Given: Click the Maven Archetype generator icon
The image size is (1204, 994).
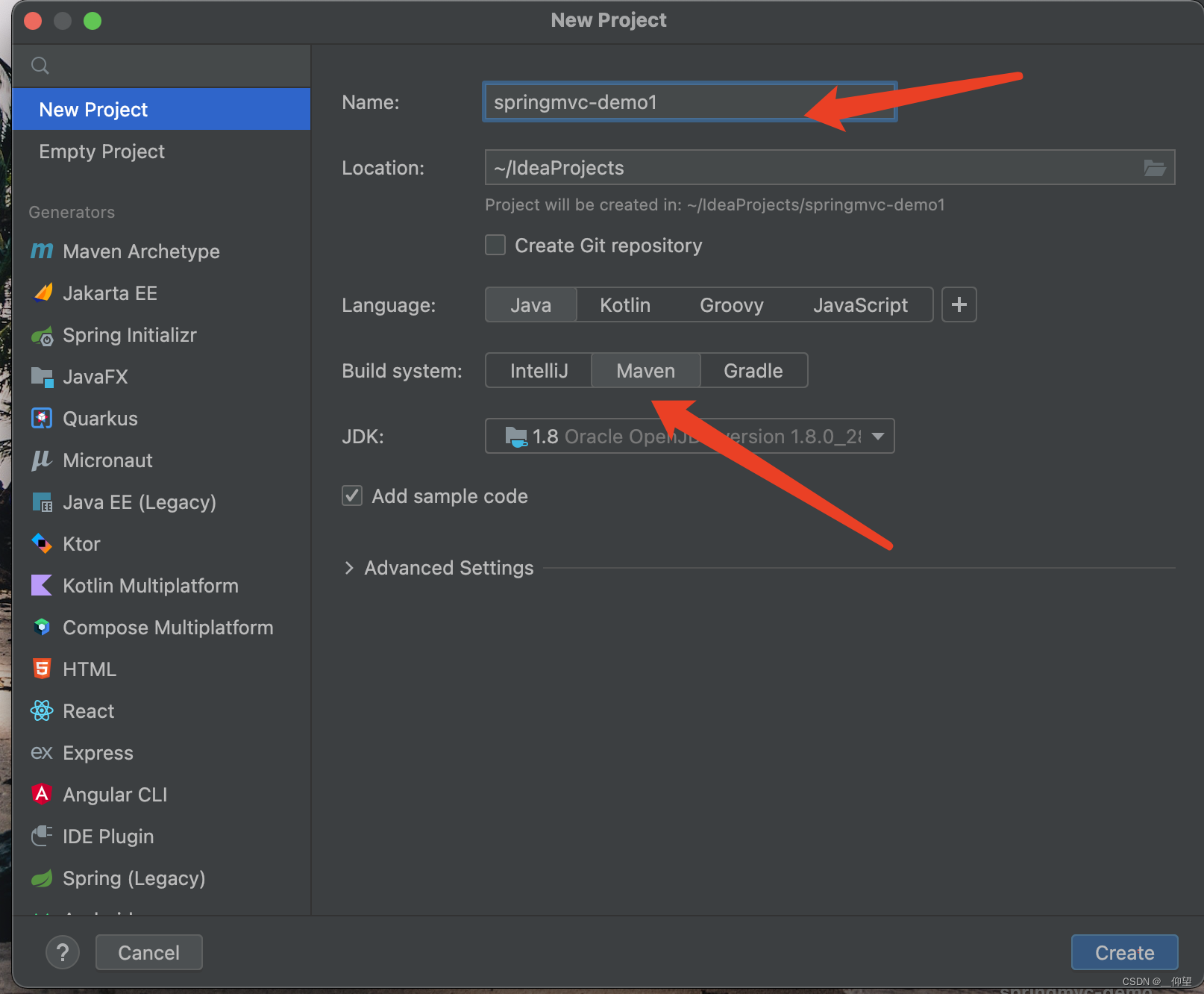Looking at the screenshot, I should coord(42,251).
